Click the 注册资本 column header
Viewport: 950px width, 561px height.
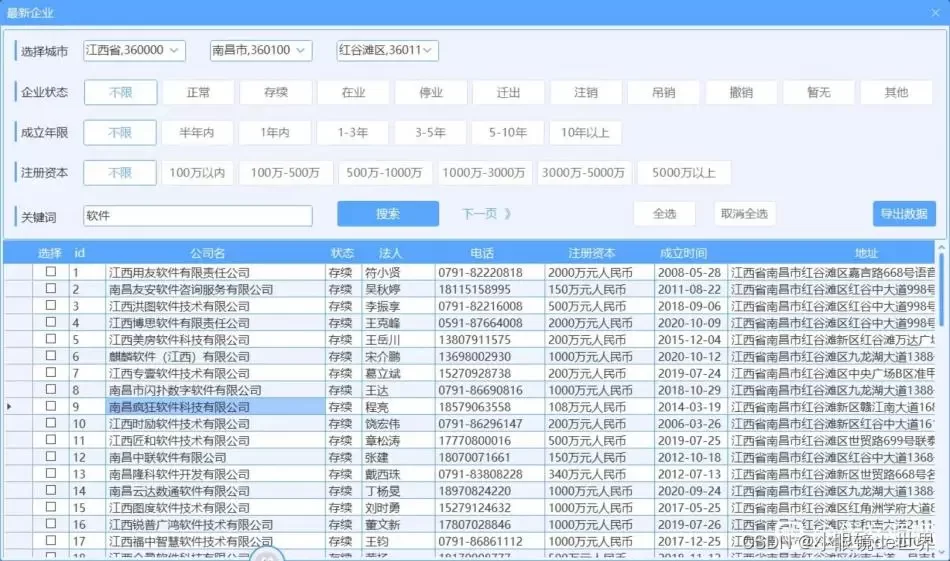(592, 253)
